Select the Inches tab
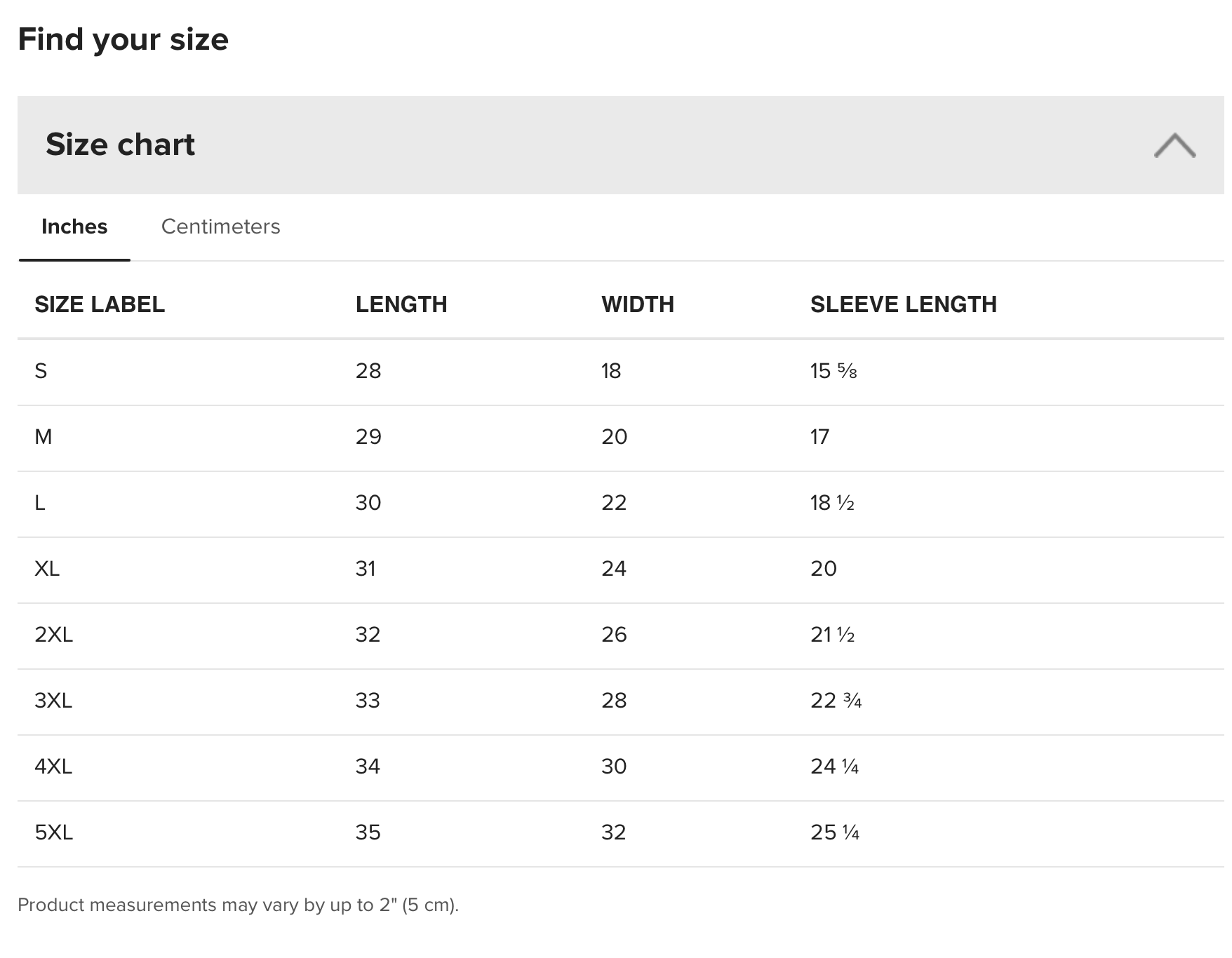The height and width of the screenshot is (958, 1232). [x=74, y=227]
